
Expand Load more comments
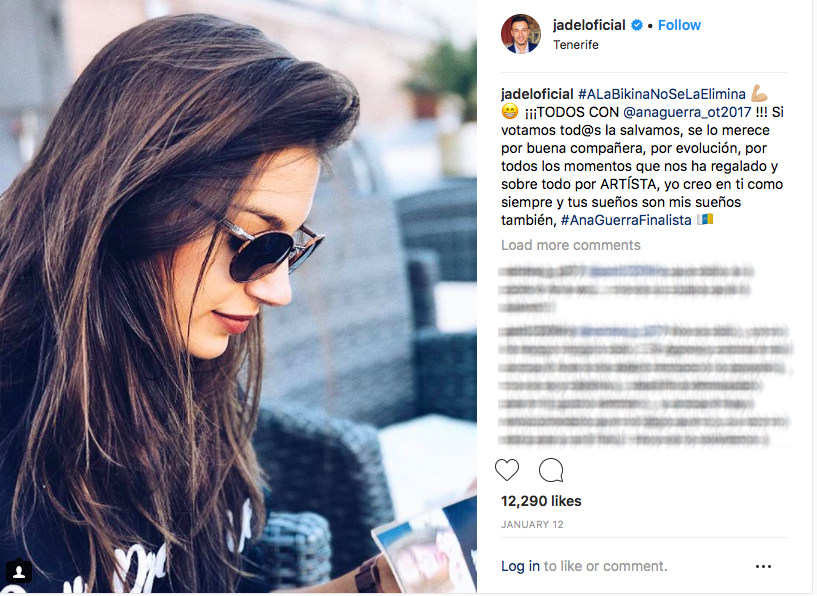click(571, 245)
